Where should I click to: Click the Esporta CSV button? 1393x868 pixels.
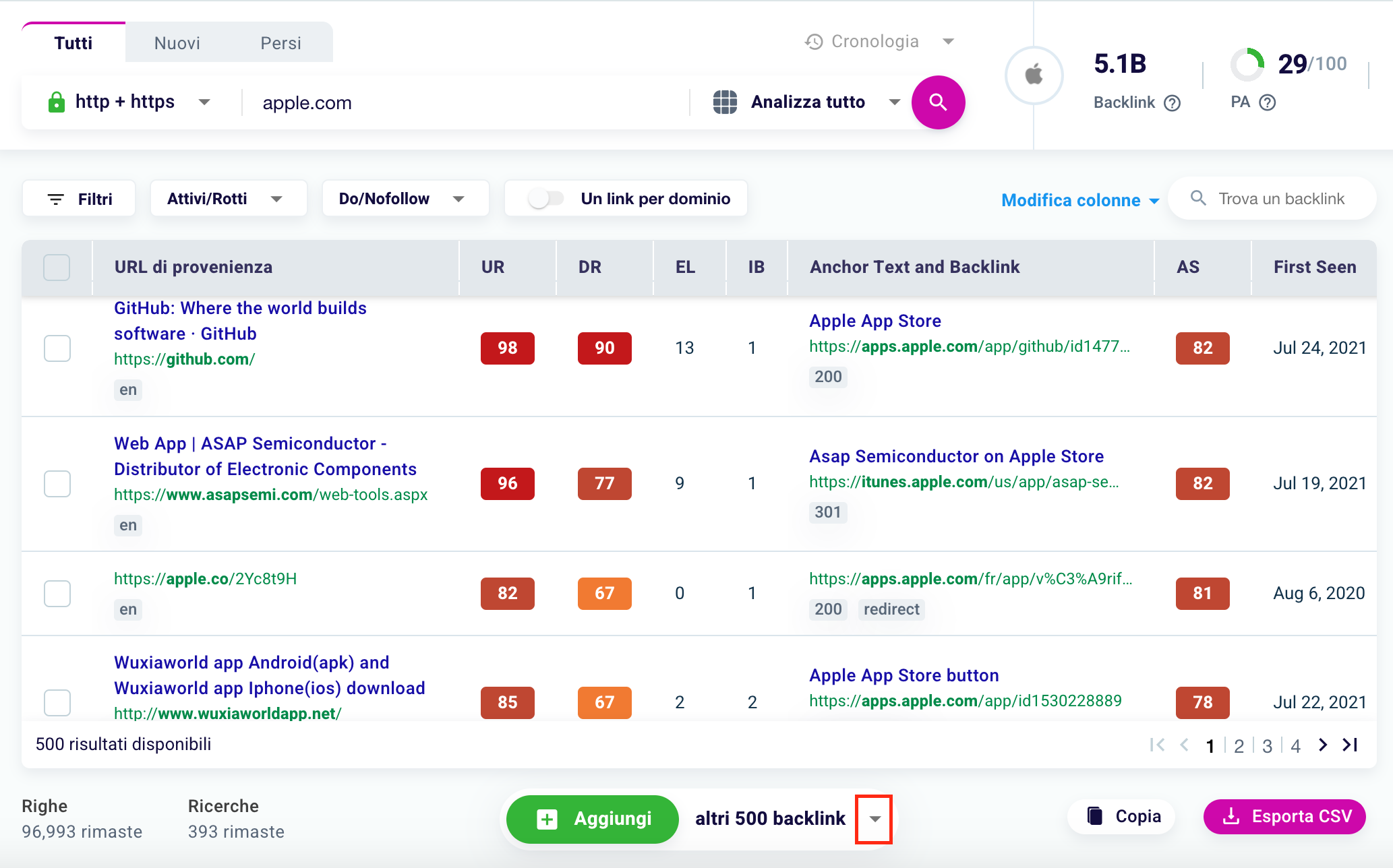pyautogui.click(x=1285, y=816)
